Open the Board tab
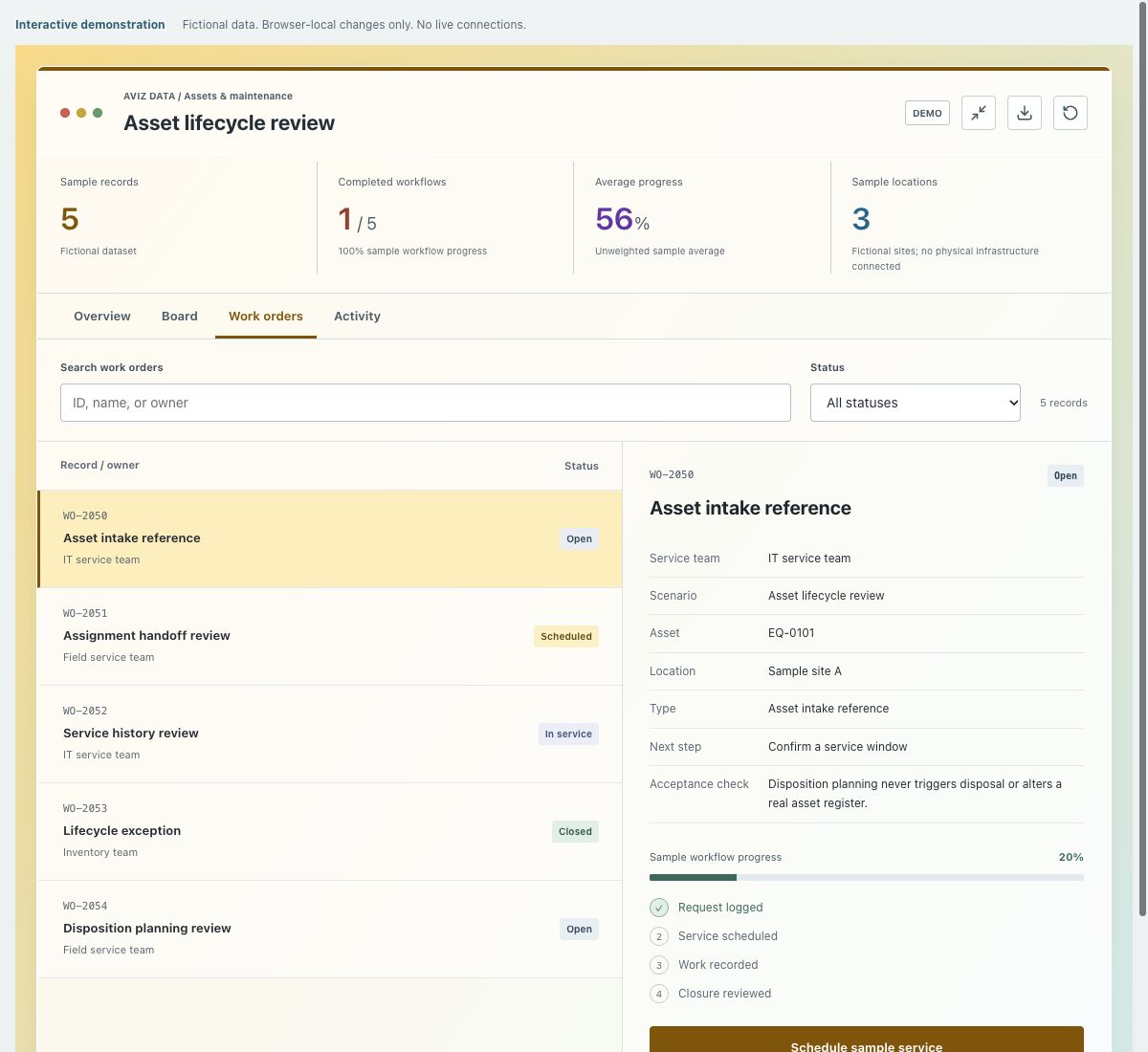 pyautogui.click(x=180, y=317)
